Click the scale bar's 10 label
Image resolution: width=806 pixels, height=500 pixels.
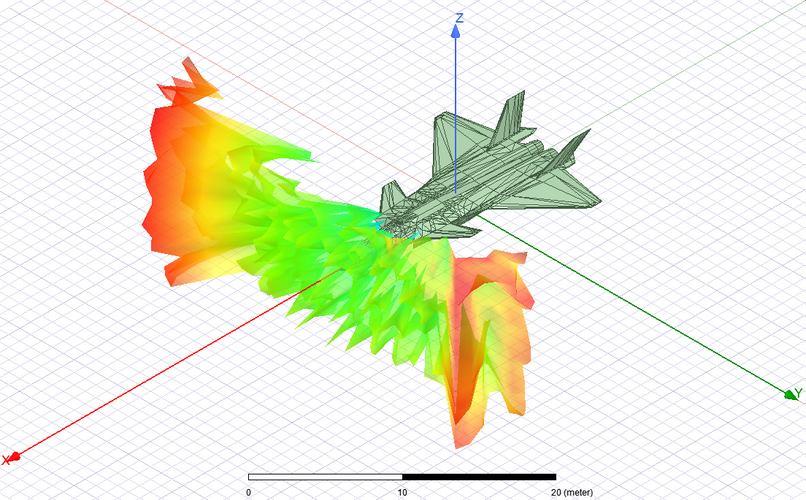pyautogui.click(x=402, y=492)
